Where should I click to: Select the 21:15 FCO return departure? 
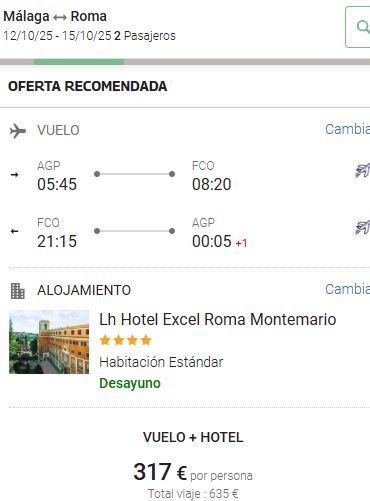[57, 241]
